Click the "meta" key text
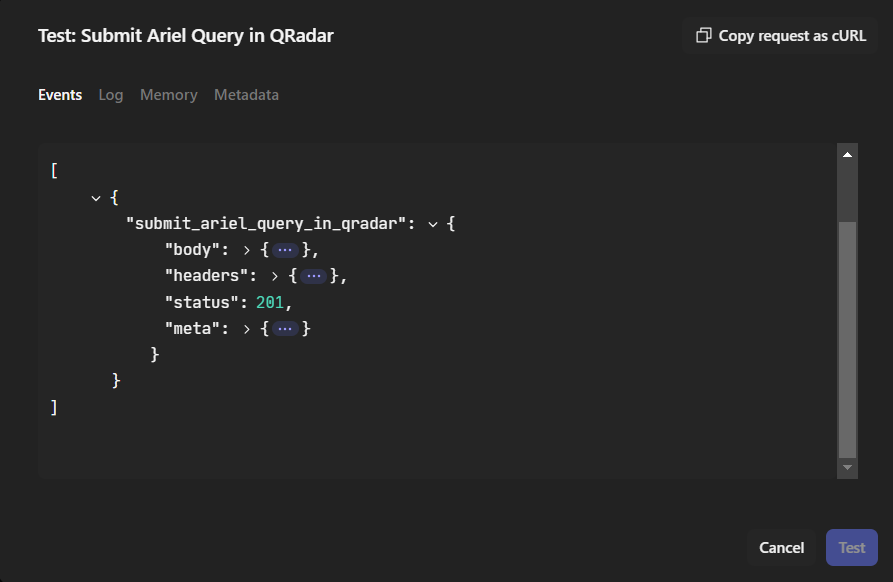 pyautogui.click(x=192, y=329)
